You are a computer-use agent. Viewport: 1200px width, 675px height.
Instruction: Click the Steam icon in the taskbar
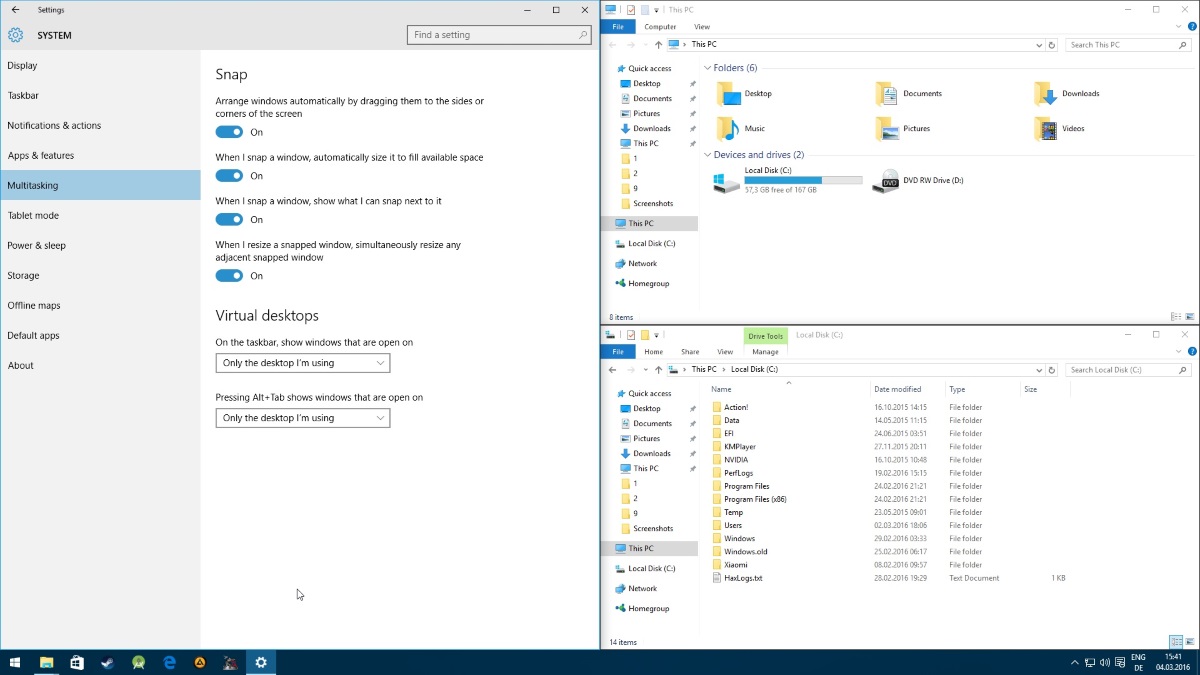coord(107,662)
